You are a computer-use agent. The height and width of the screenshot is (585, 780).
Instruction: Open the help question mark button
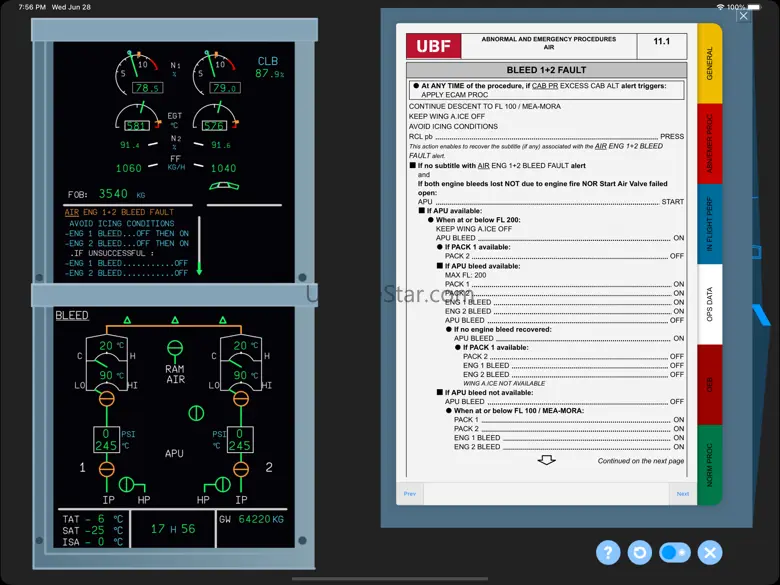click(608, 552)
